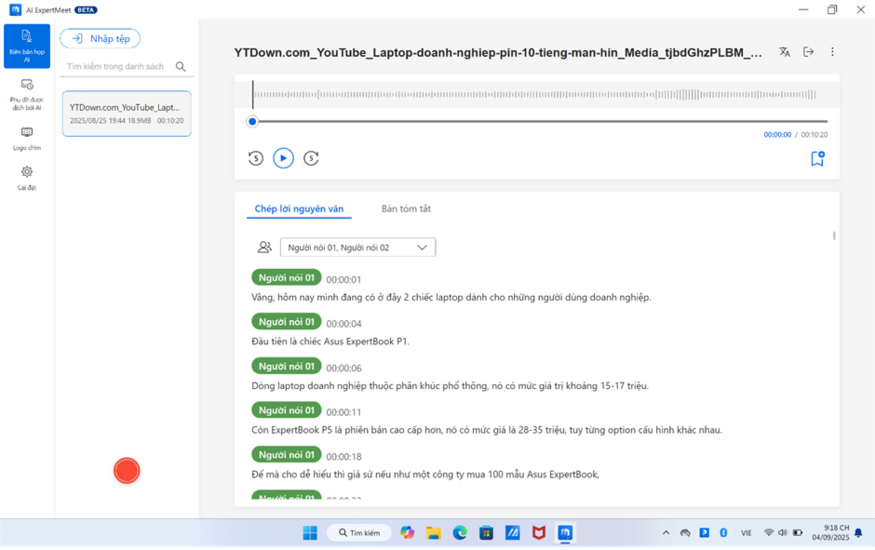Open Phụ đề được dịch bởi AI

(x=26, y=94)
